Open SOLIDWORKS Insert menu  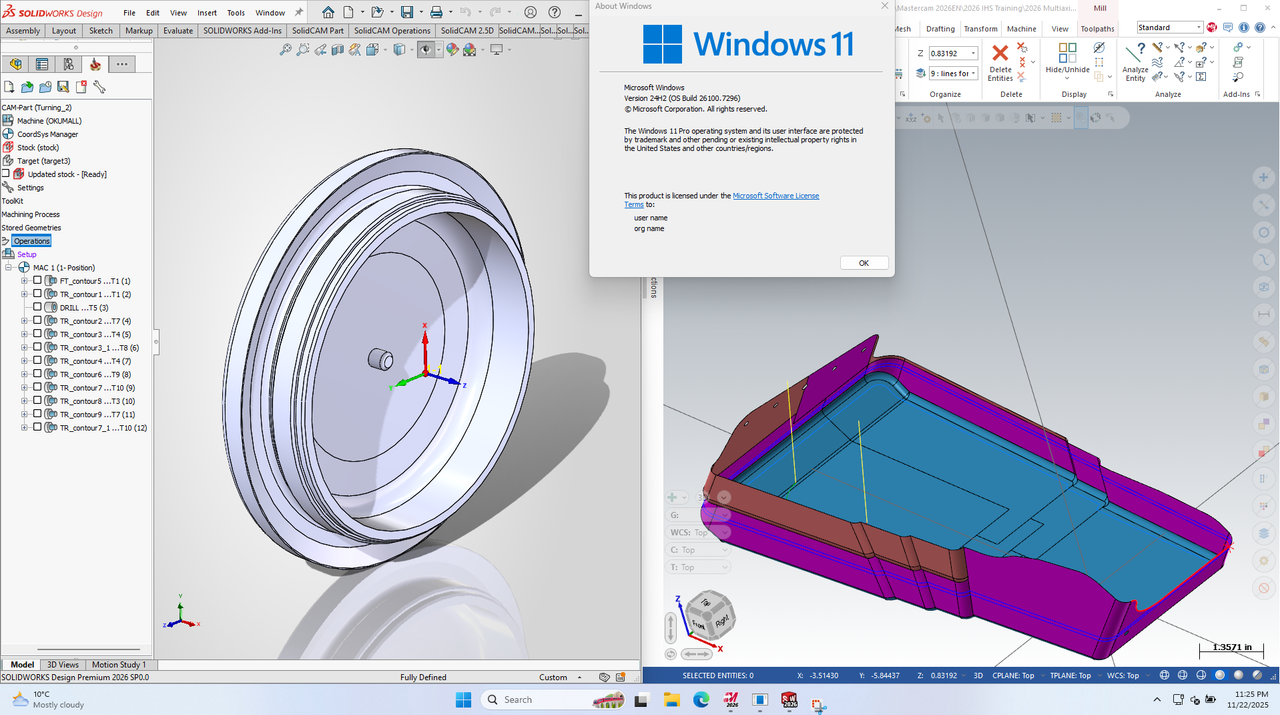click(x=207, y=13)
